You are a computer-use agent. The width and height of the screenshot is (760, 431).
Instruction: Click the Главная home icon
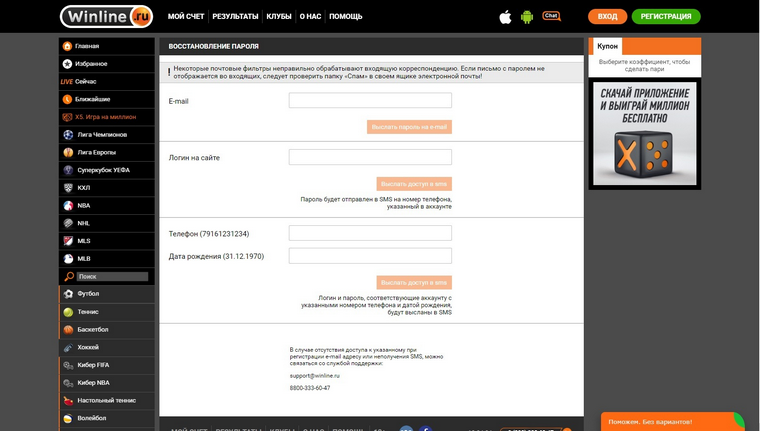point(67,46)
